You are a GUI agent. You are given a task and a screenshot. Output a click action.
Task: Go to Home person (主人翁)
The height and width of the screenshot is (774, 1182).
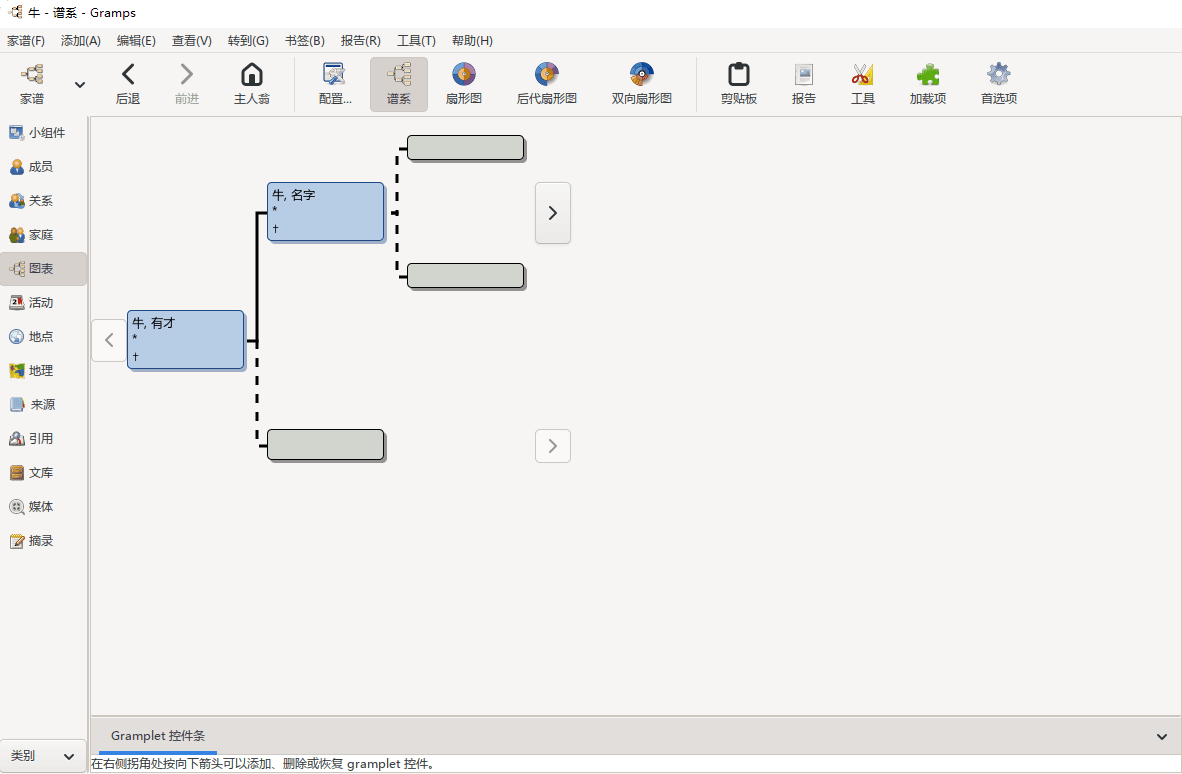click(x=252, y=84)
